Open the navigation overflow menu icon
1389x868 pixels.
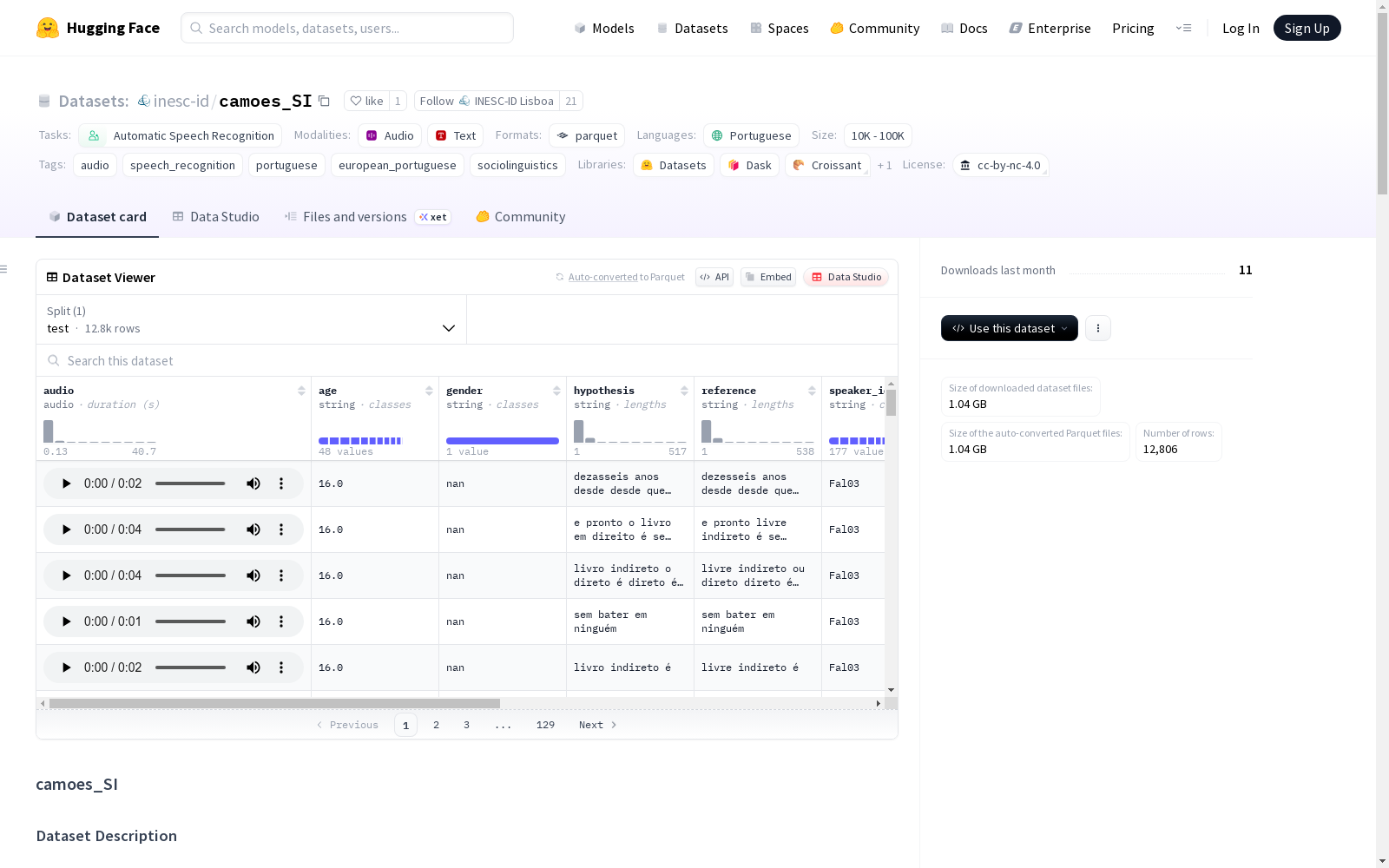pos(1183,28)
